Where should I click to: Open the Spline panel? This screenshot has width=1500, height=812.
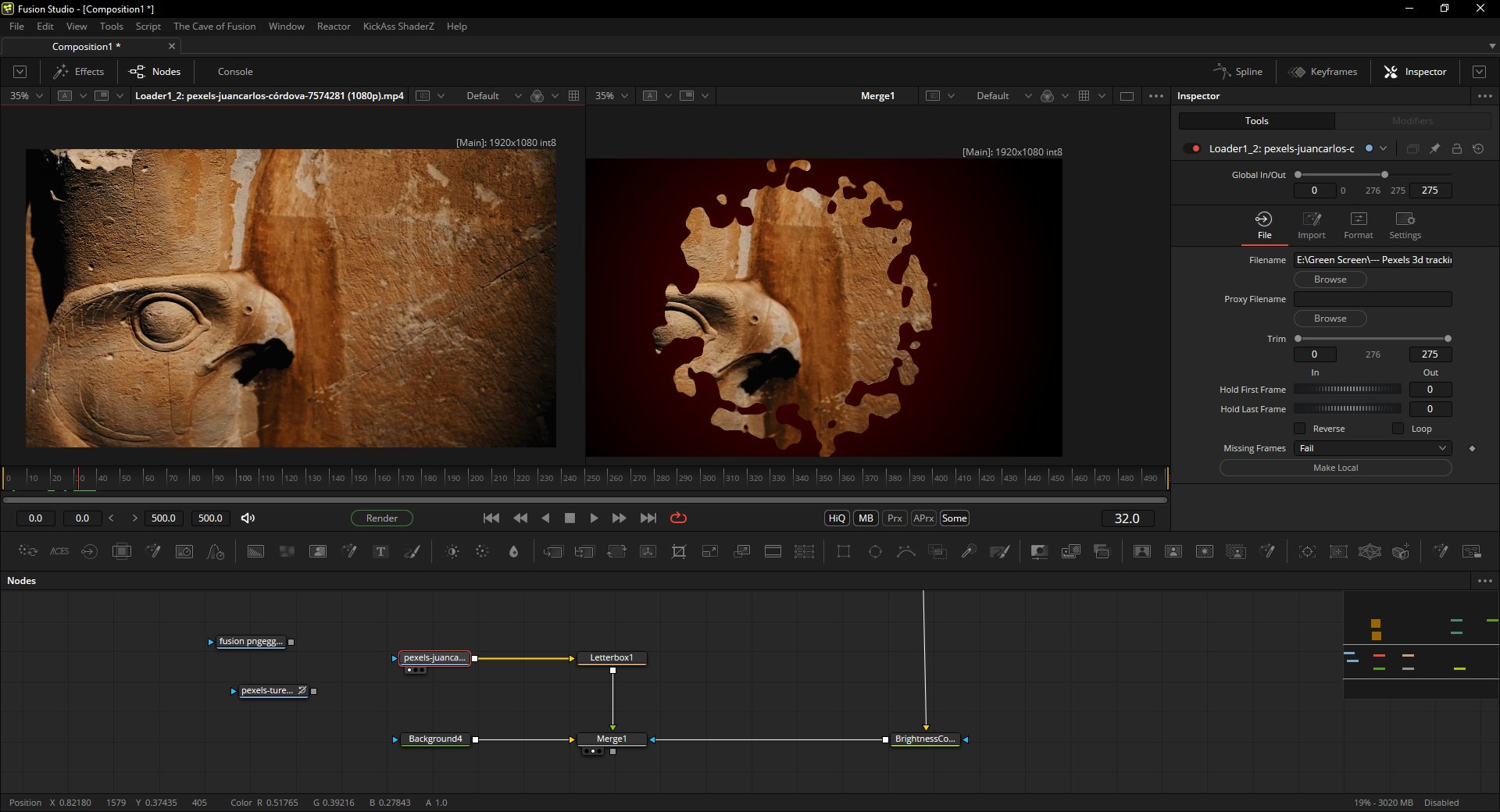[x=1238, y=72]
